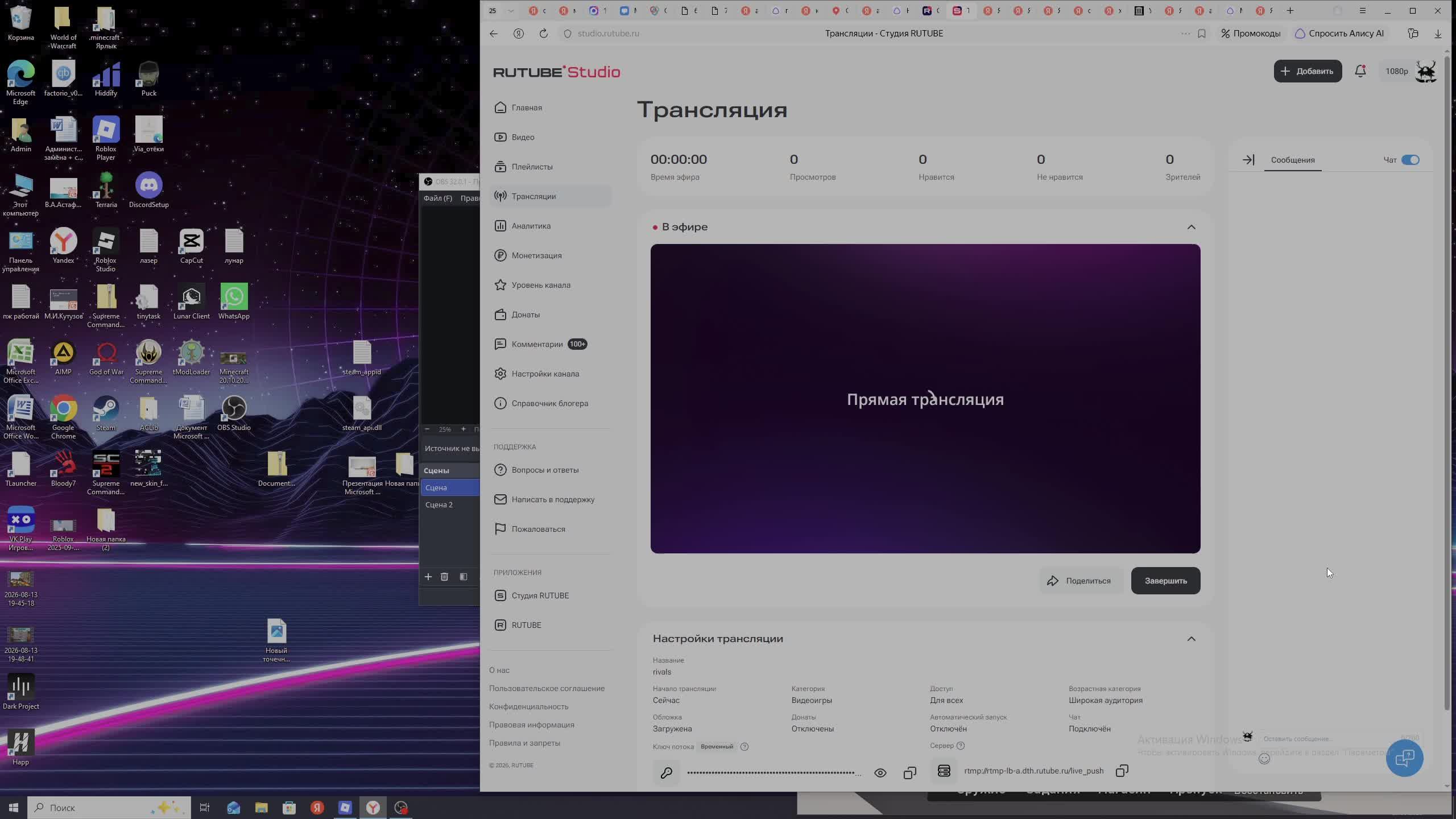The width and height of the screenshot is (1456, 819).
Task: Open a new browser tab
Action: point(1290,11)
